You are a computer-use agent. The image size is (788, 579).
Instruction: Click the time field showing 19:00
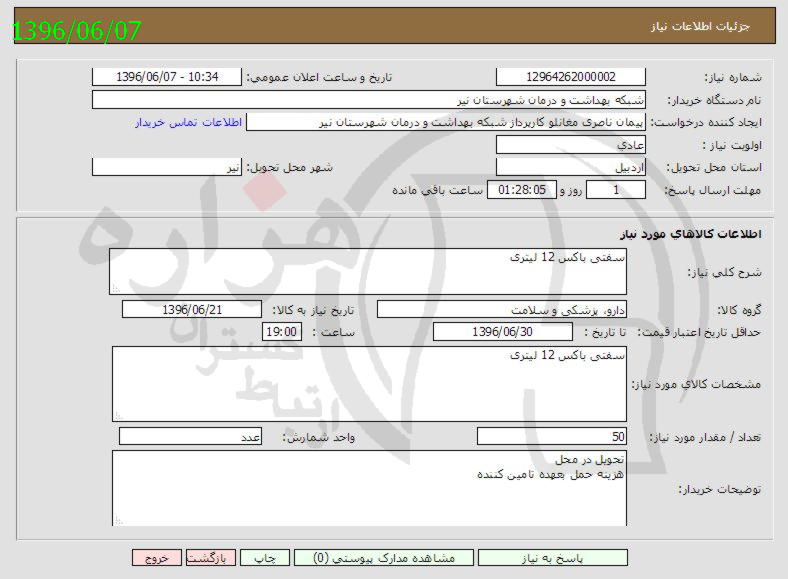coord(282,332)
